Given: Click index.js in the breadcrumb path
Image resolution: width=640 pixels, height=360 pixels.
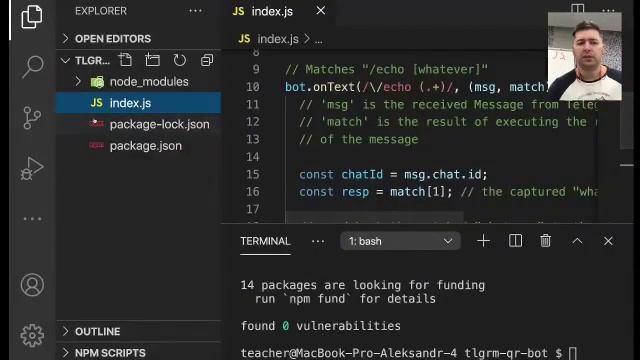Looking at the screenshot, I should pos(269,39).
